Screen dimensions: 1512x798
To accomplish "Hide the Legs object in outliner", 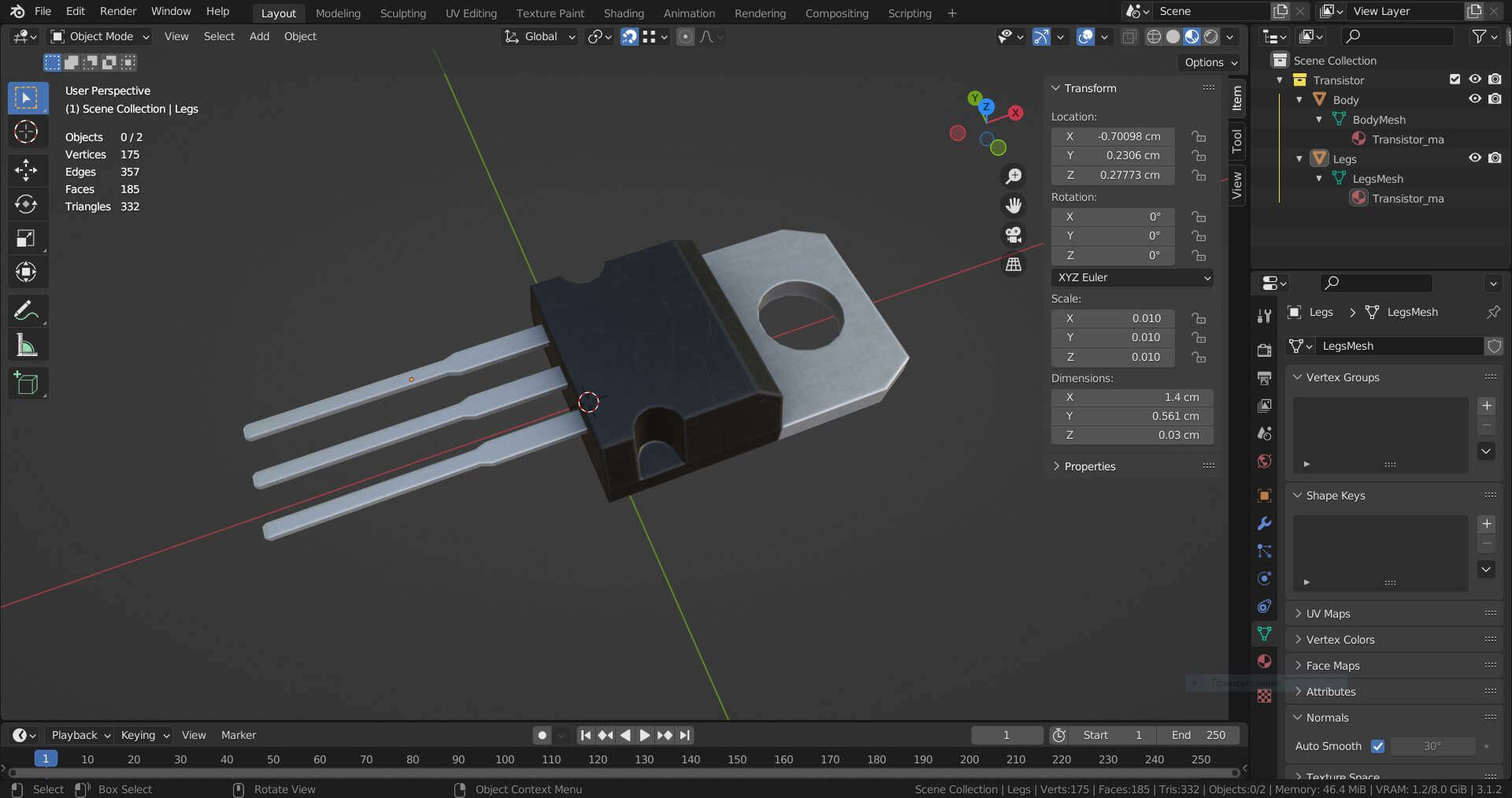I will point(1475,158).
